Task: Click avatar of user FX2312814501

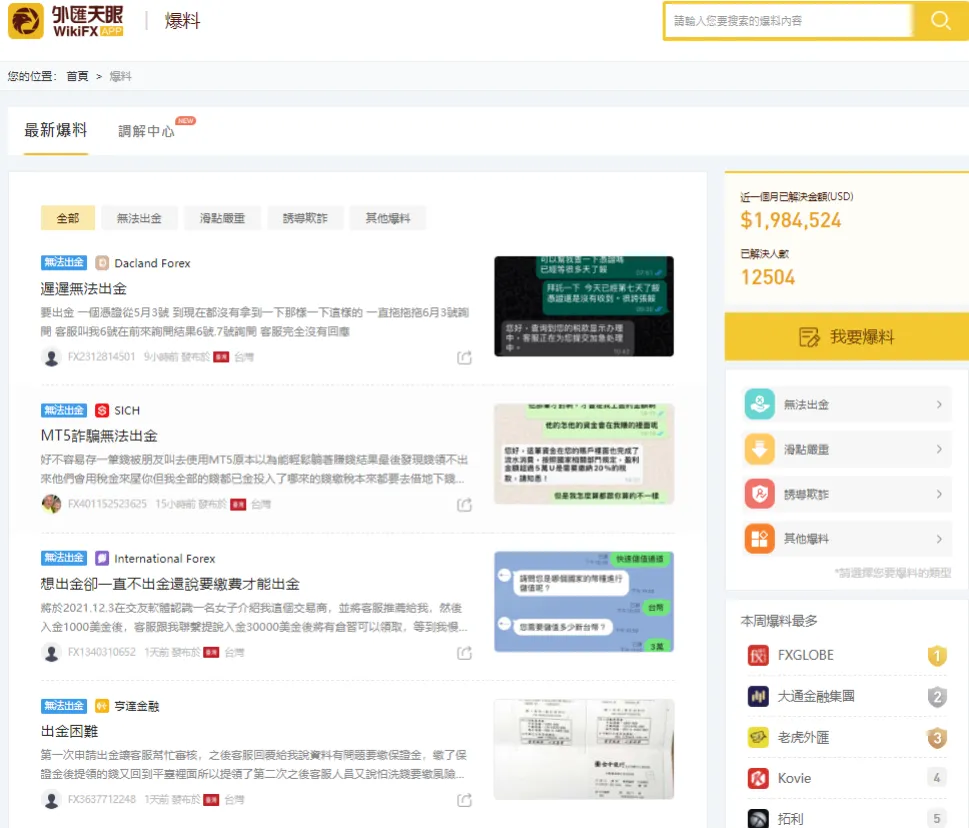Action: point(51,357)
